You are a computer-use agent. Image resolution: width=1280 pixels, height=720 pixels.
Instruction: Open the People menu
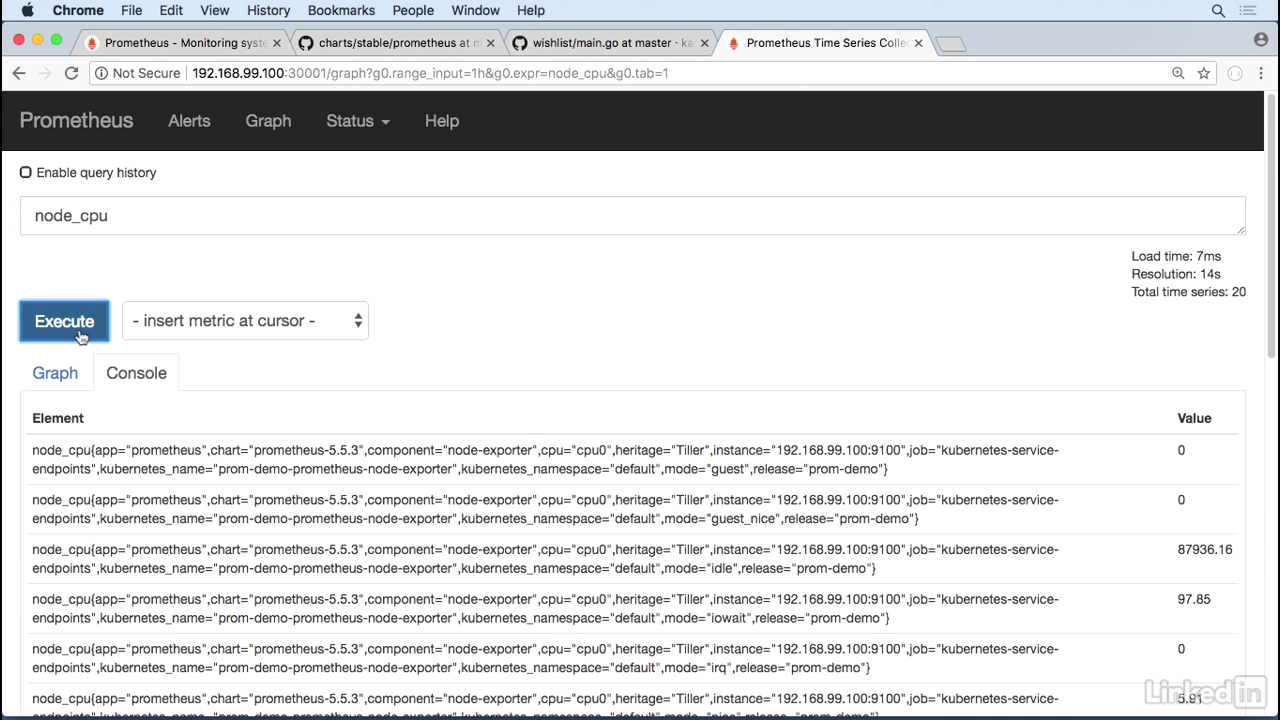coord(413,10)
